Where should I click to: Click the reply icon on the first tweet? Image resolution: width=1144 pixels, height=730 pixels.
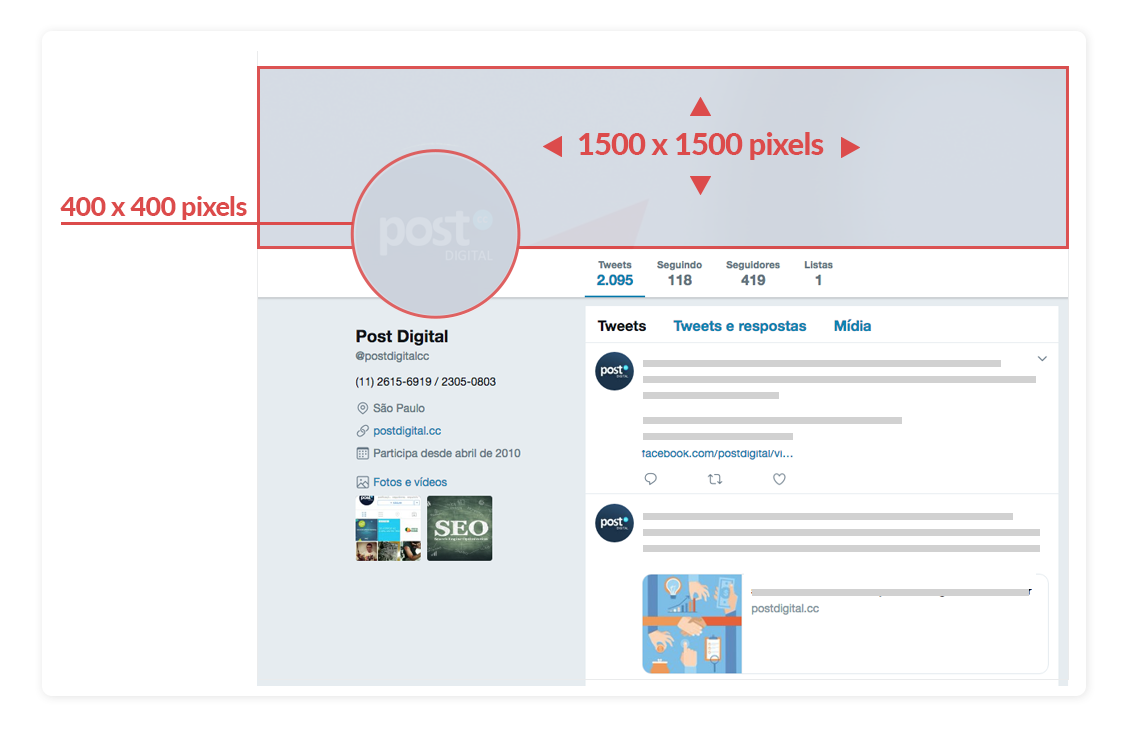click(x=651, y=479)
